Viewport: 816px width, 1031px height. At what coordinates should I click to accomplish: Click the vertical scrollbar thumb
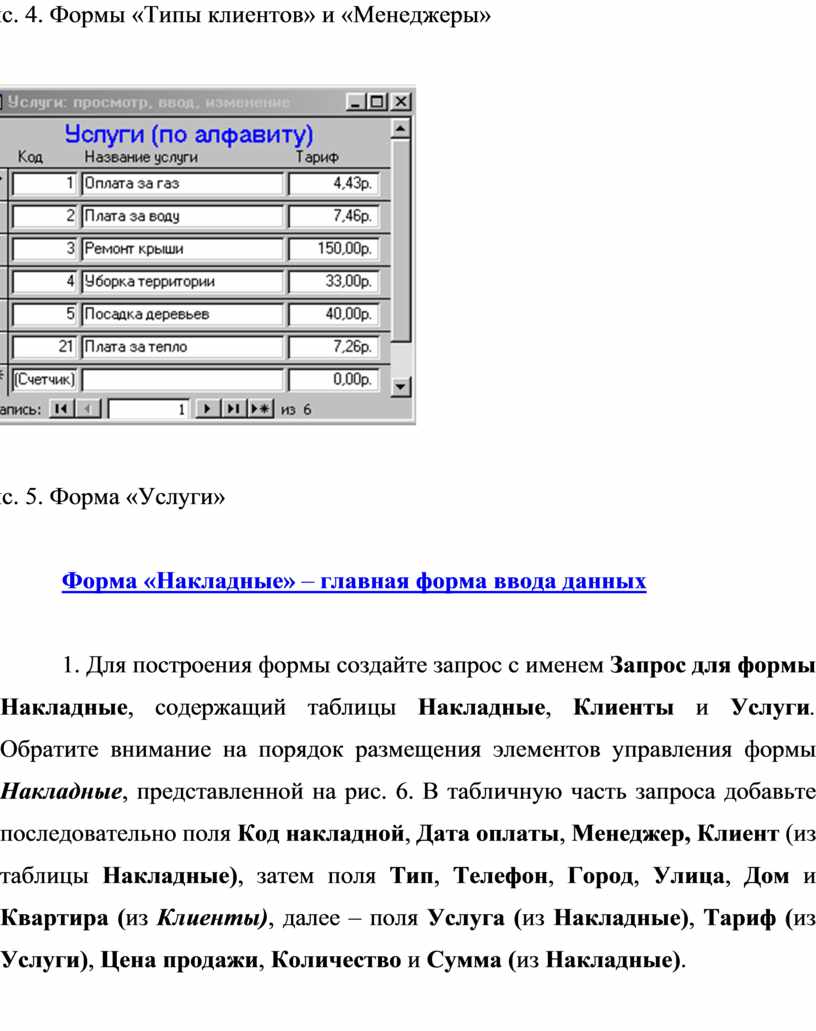click(x=401, y=240)
